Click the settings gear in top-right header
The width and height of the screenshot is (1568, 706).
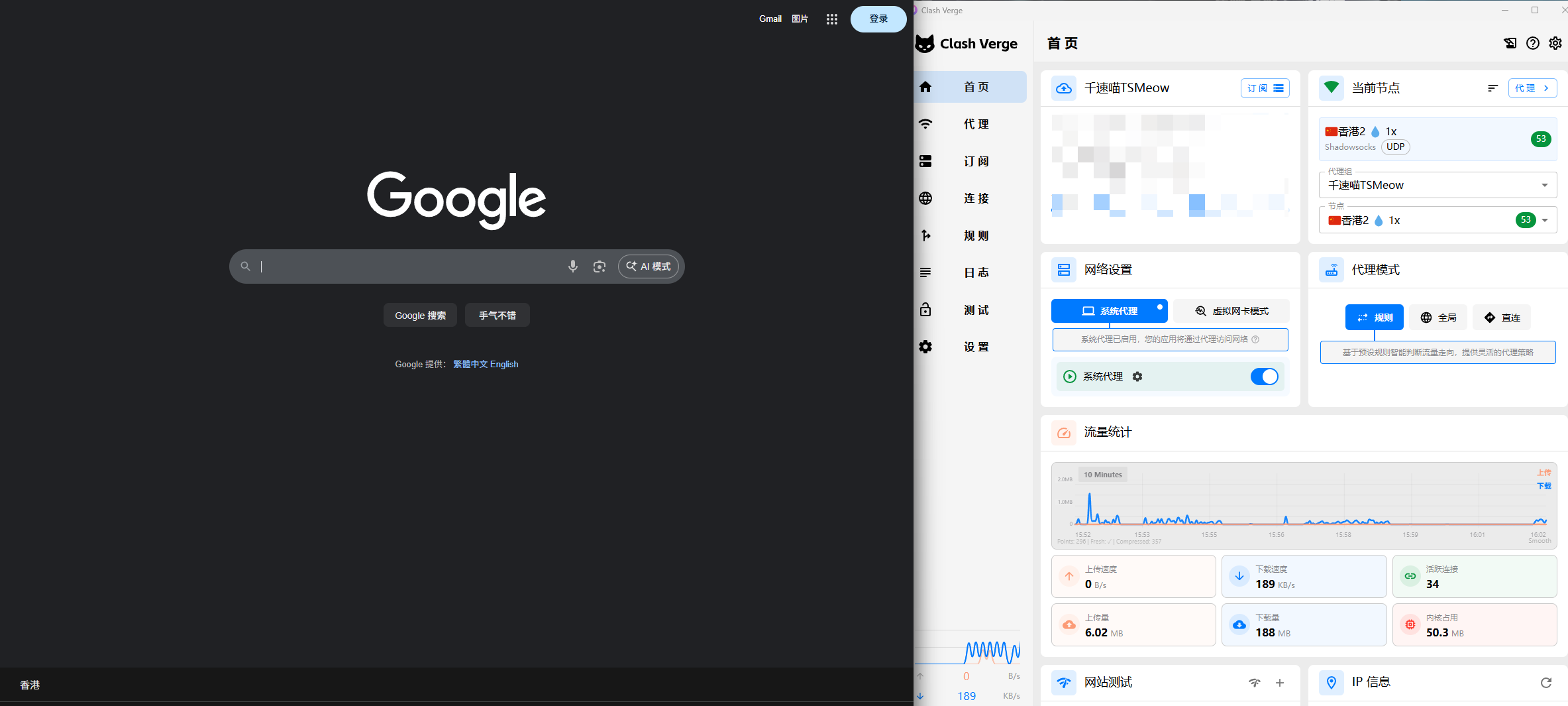point(1555,43)
